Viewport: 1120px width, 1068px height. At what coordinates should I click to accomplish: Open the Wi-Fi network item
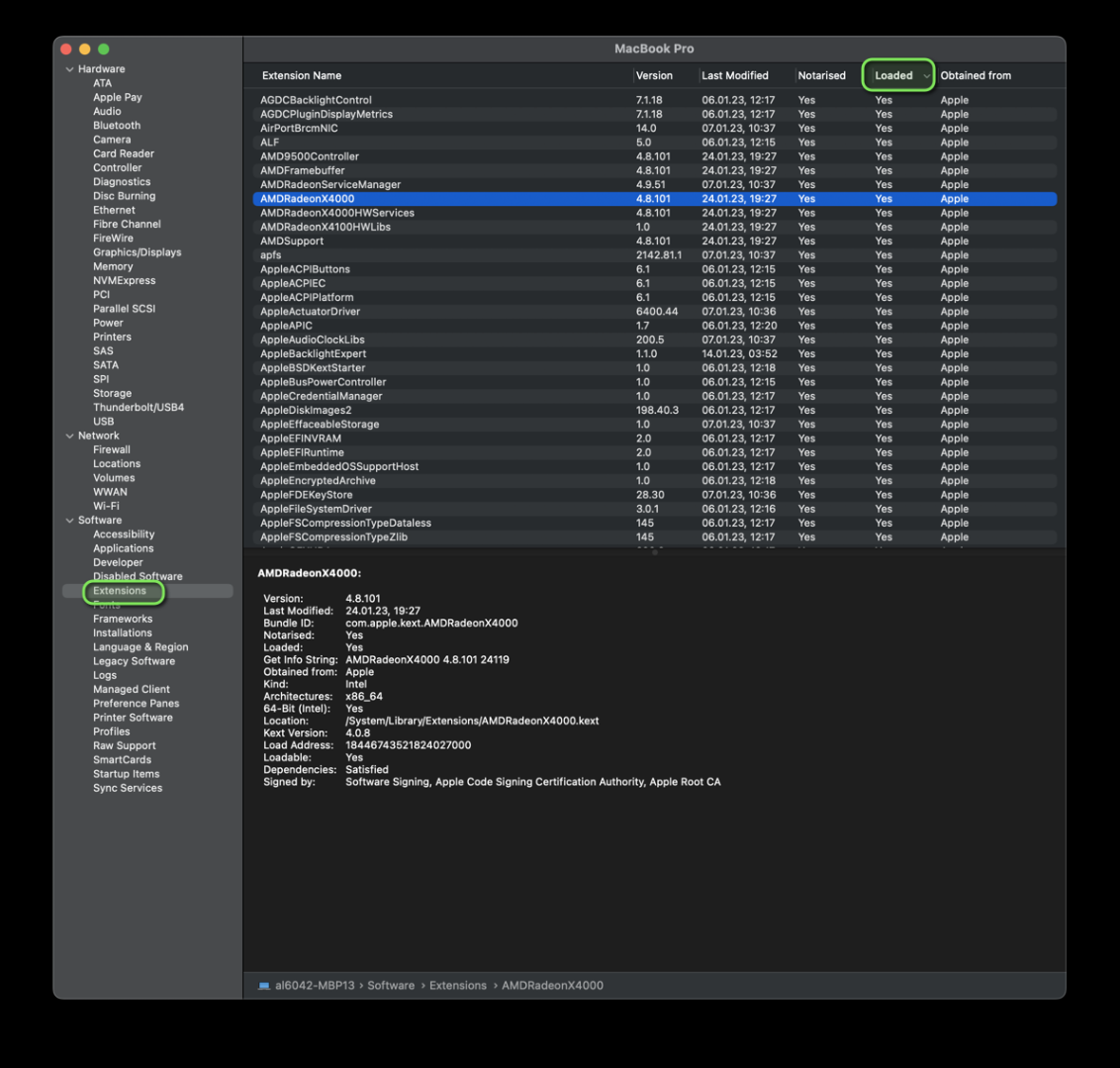106,506
